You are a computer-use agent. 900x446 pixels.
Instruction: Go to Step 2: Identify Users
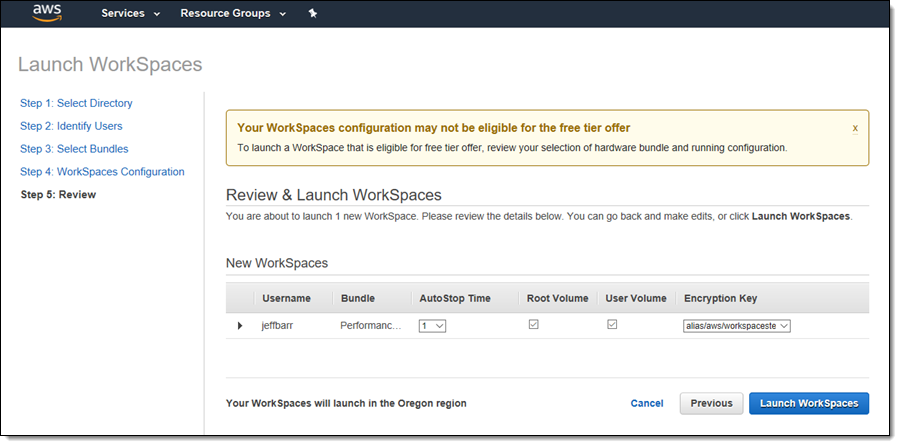(x=71, y=126)
